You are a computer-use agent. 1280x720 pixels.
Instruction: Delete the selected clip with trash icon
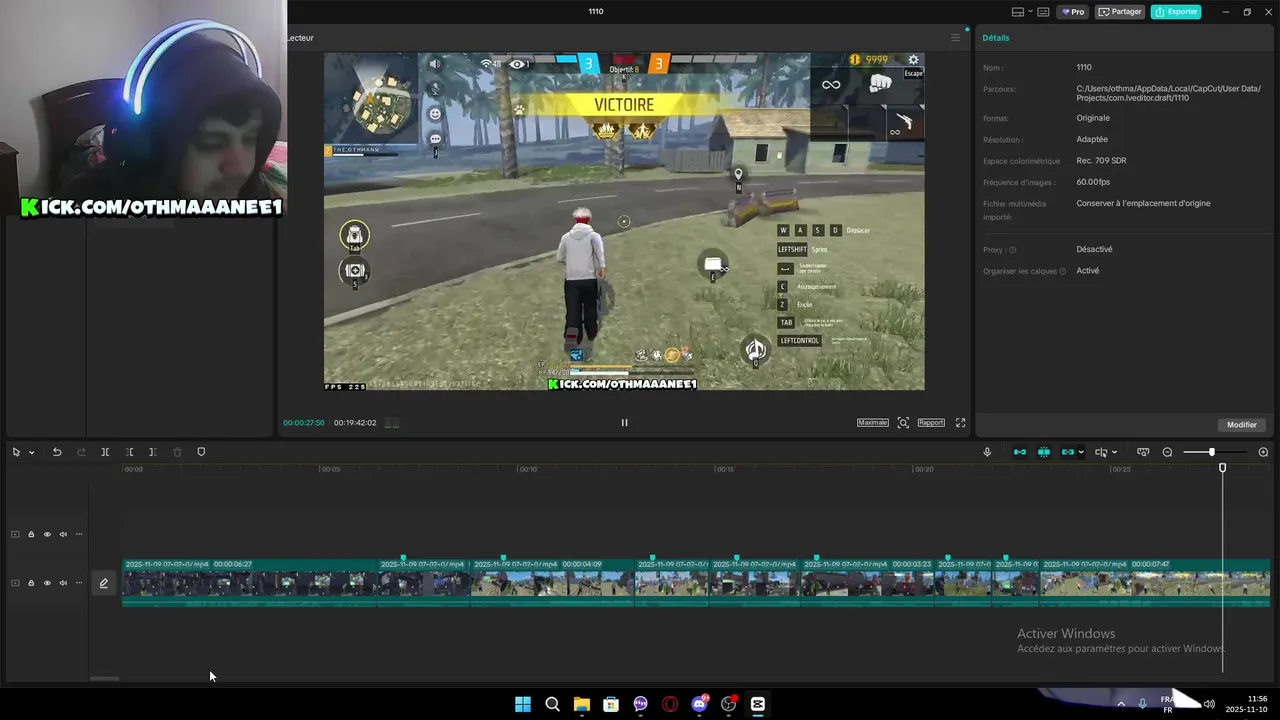(x=177, y=452)
